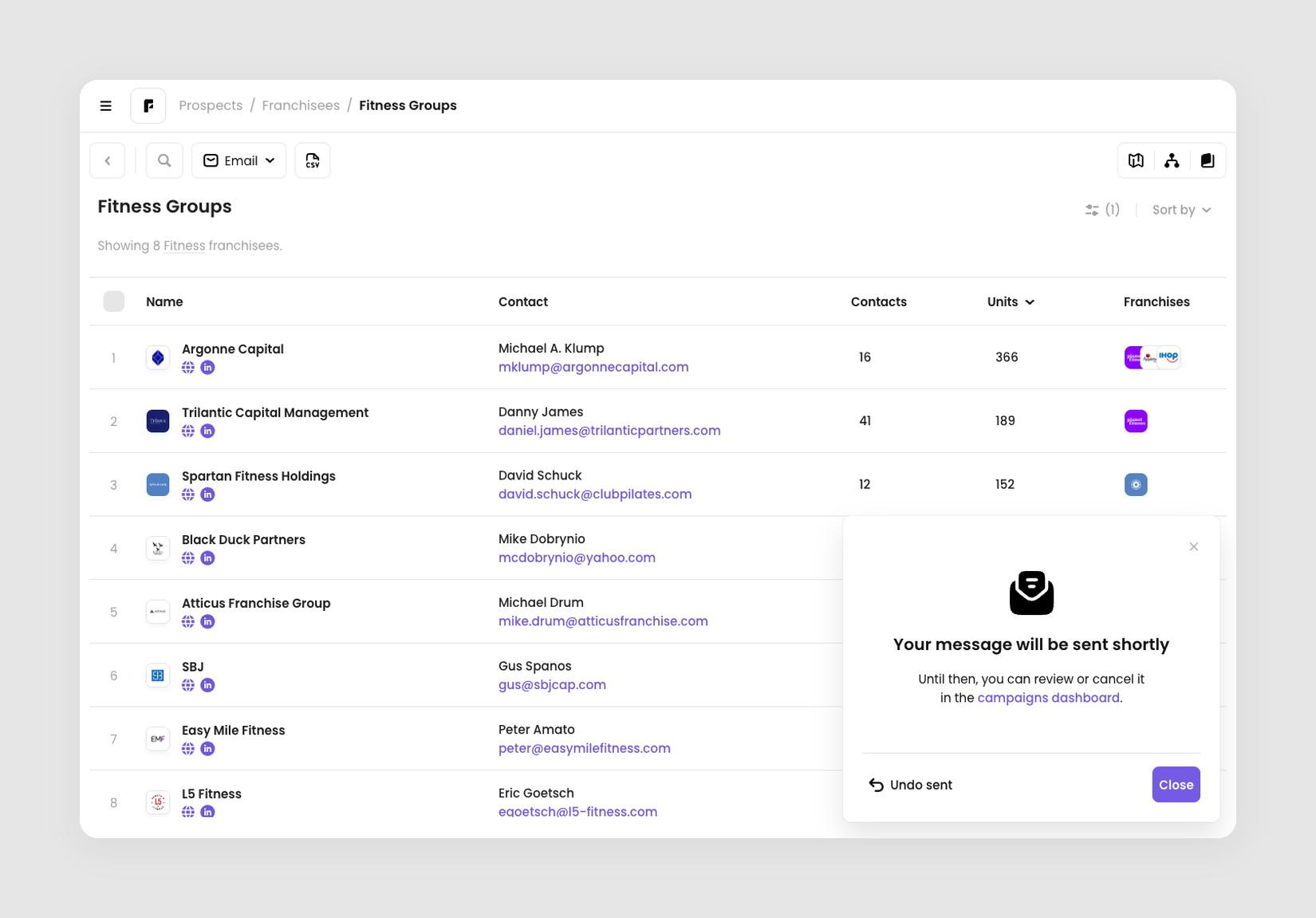Open the Black Duck Partners row name
Screen dimensions: 1316x918
(x=243, y=540)
